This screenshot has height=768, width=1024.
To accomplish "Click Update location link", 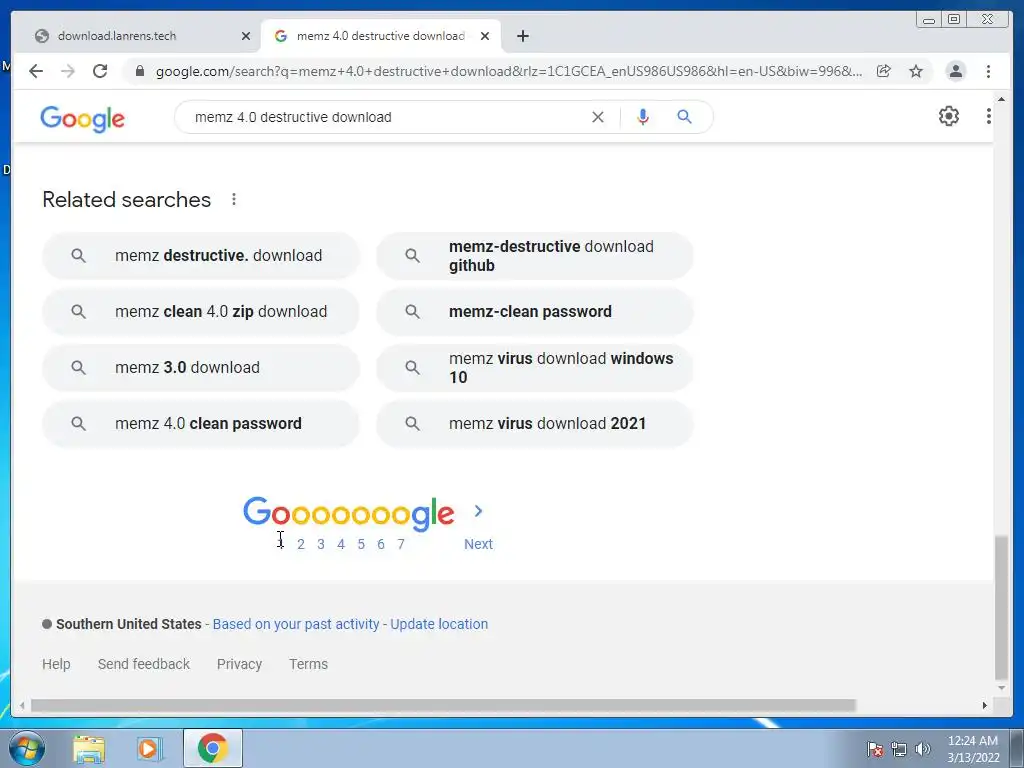I will point(439,624).
